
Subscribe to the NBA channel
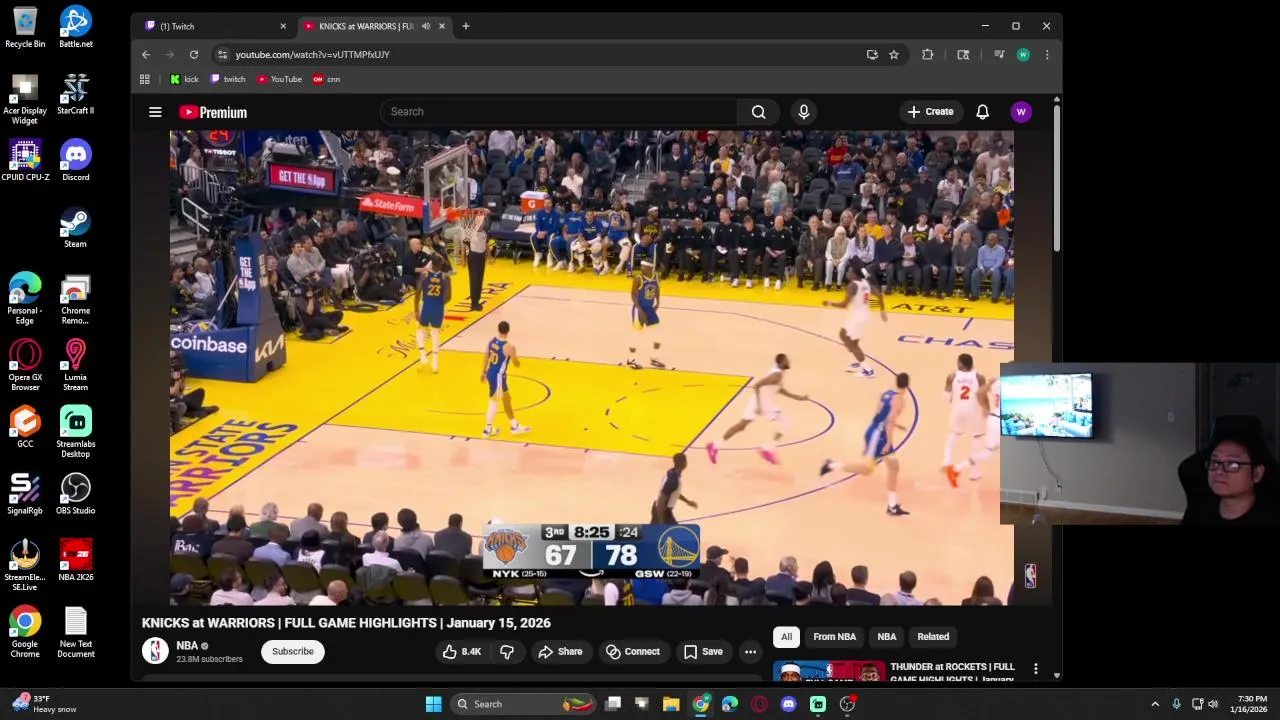coord(293,652)
